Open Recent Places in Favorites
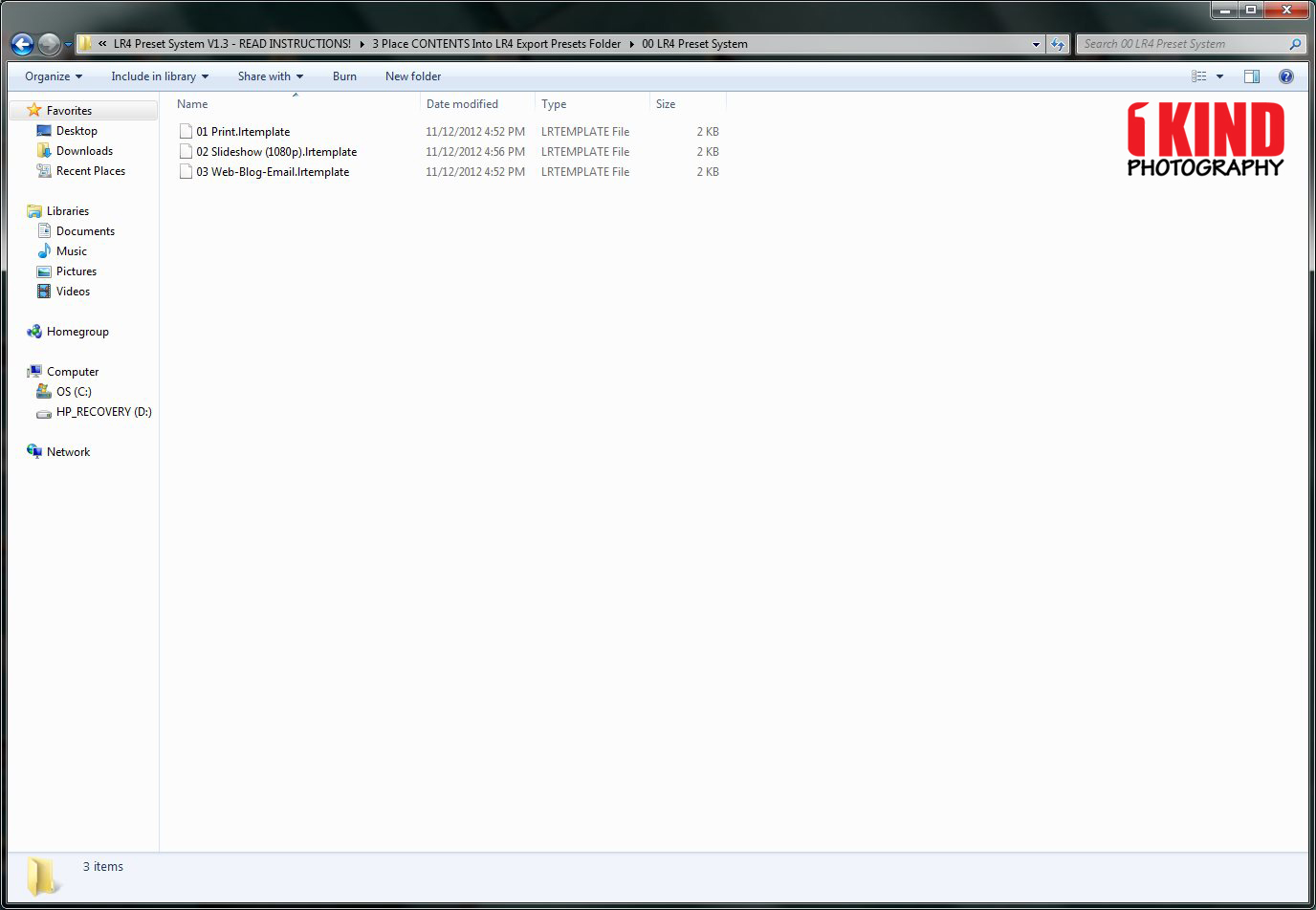 click(91, 171)
